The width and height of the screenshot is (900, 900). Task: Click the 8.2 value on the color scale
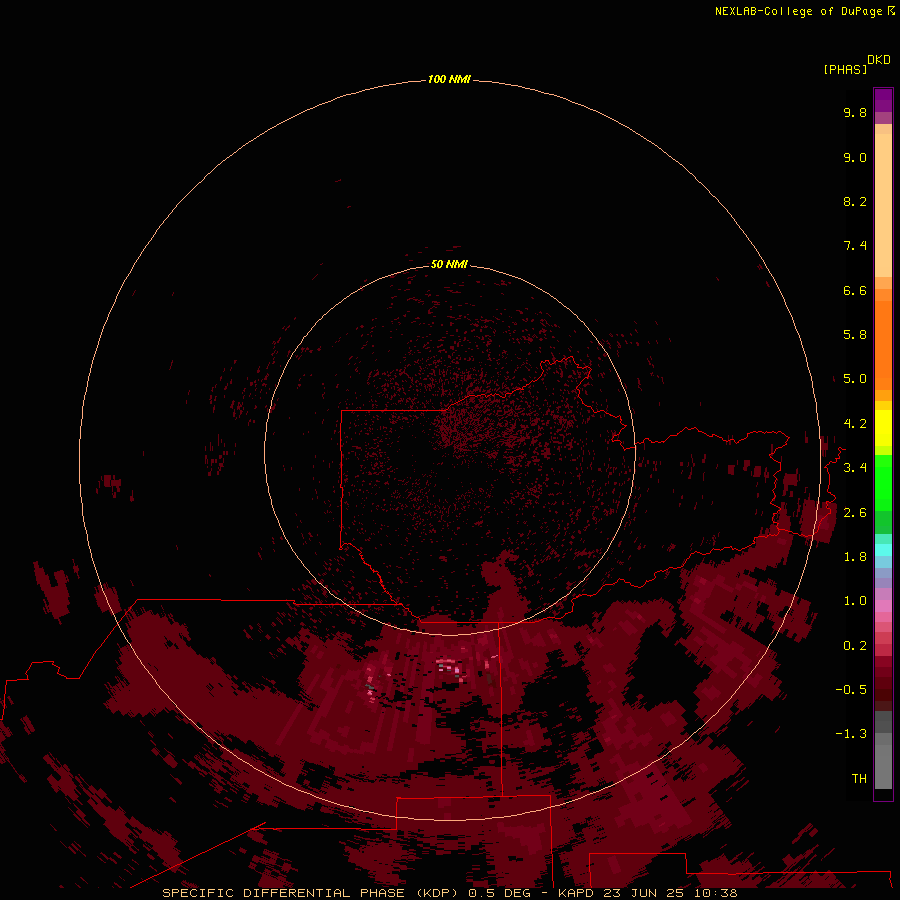pyautogui.click(x=855, y=201)
